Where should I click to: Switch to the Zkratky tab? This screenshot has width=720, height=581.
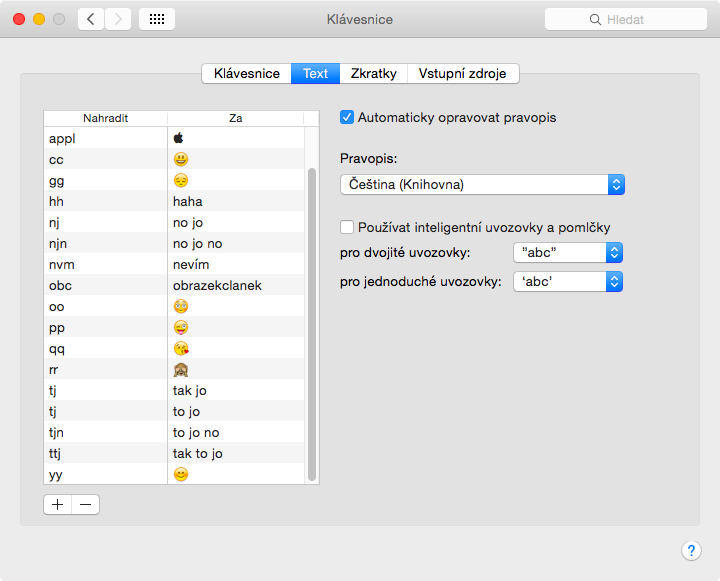pyautogui.click(x=374, y=73)
